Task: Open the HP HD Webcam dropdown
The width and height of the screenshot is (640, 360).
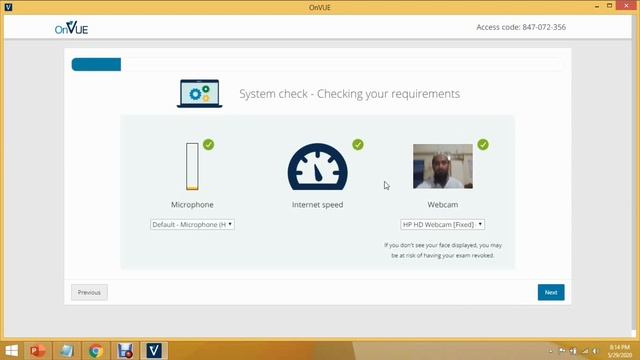Action: [442, 224]
